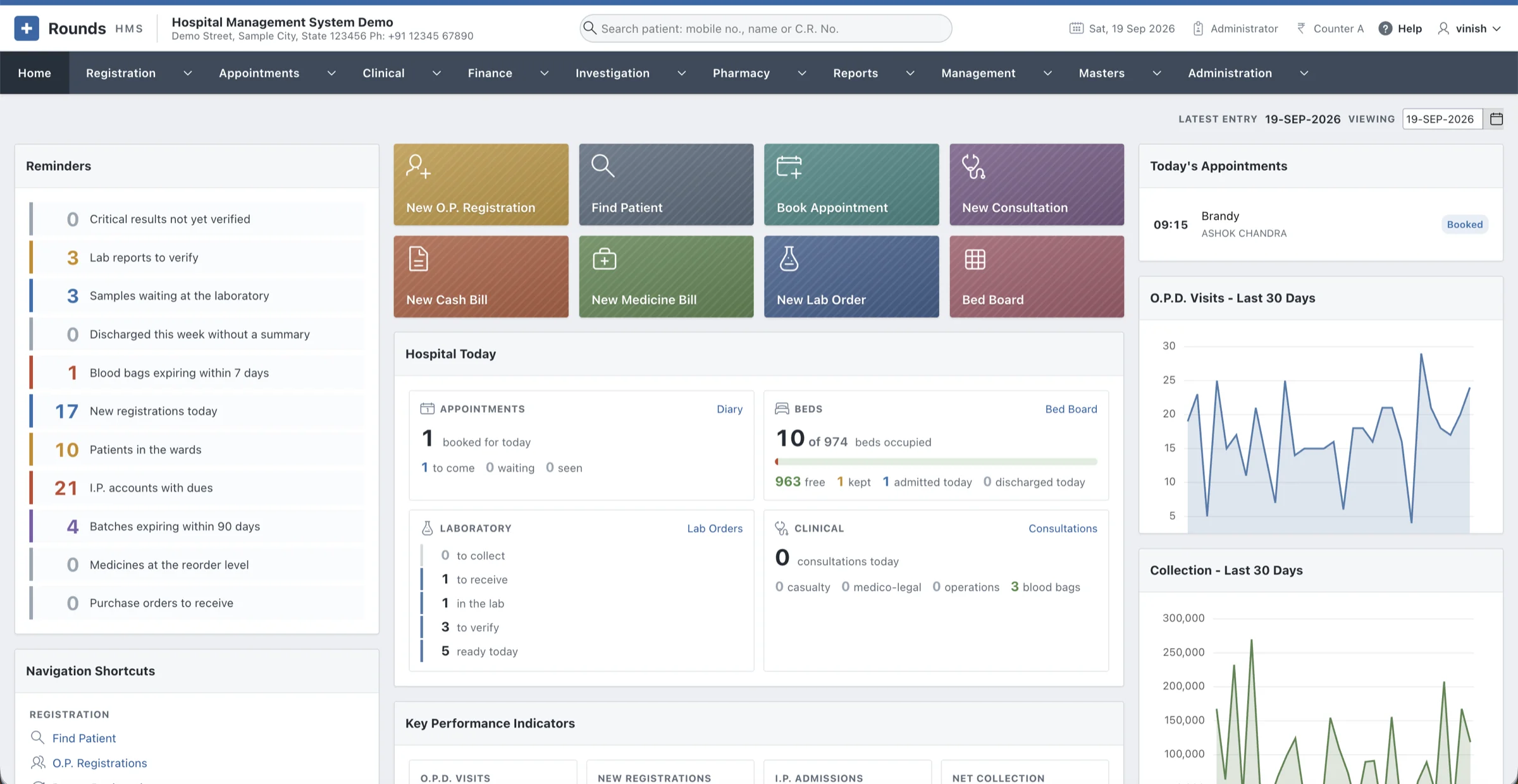Expand the Reports menu chevron
Viewport: 1518px width, 784px height.
click(910, 73)
